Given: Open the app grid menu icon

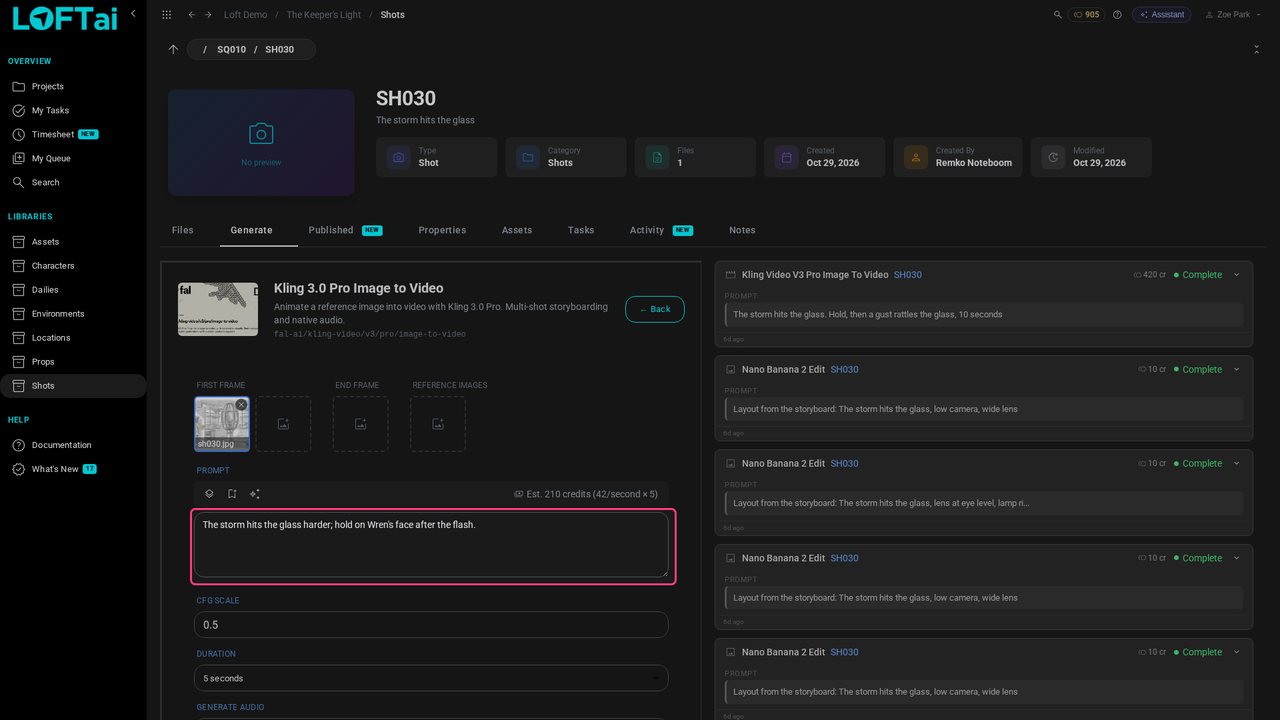Looking at the screenshot, I should 166,15.
